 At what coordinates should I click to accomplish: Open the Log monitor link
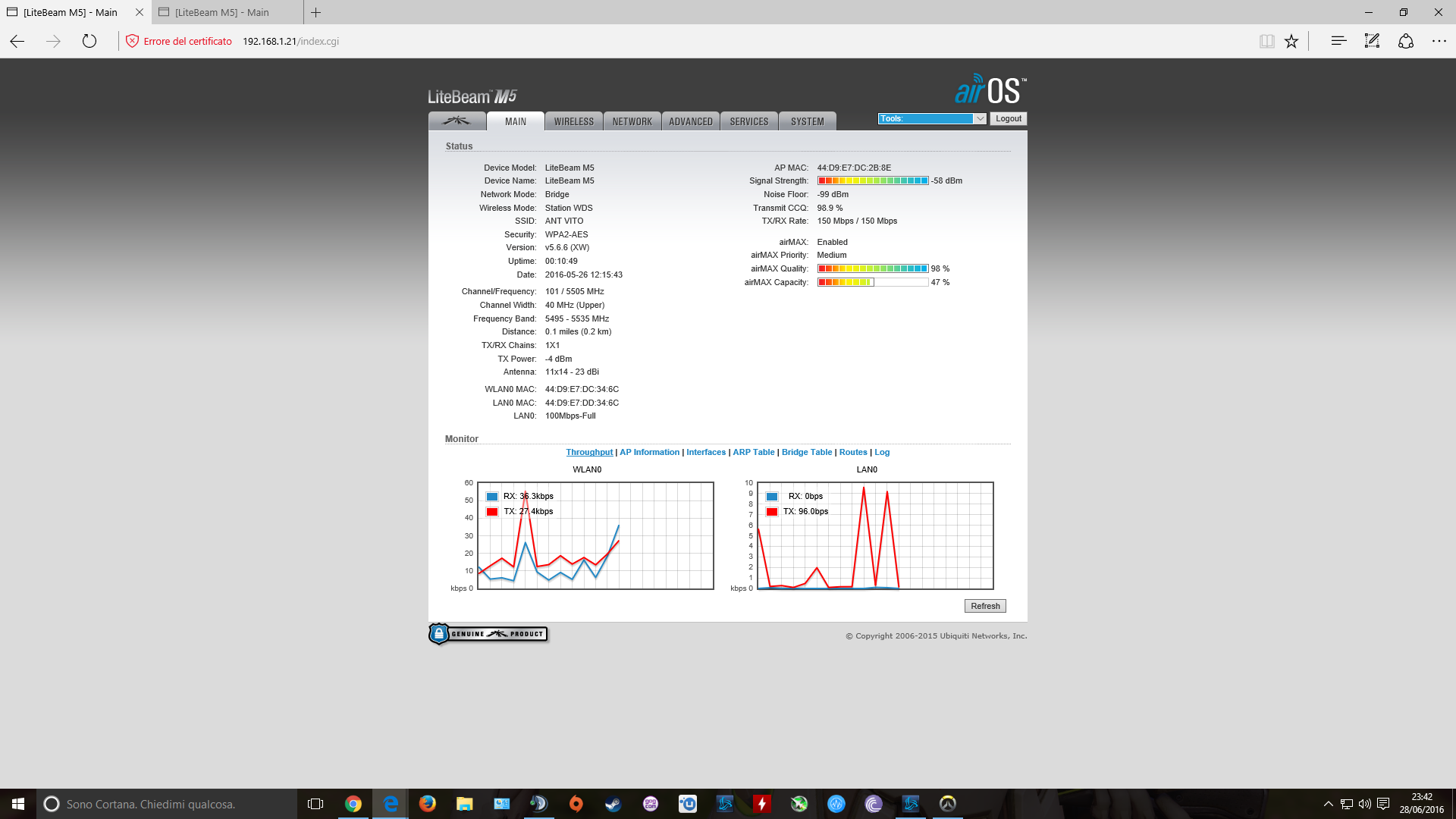tap(882, 452)
